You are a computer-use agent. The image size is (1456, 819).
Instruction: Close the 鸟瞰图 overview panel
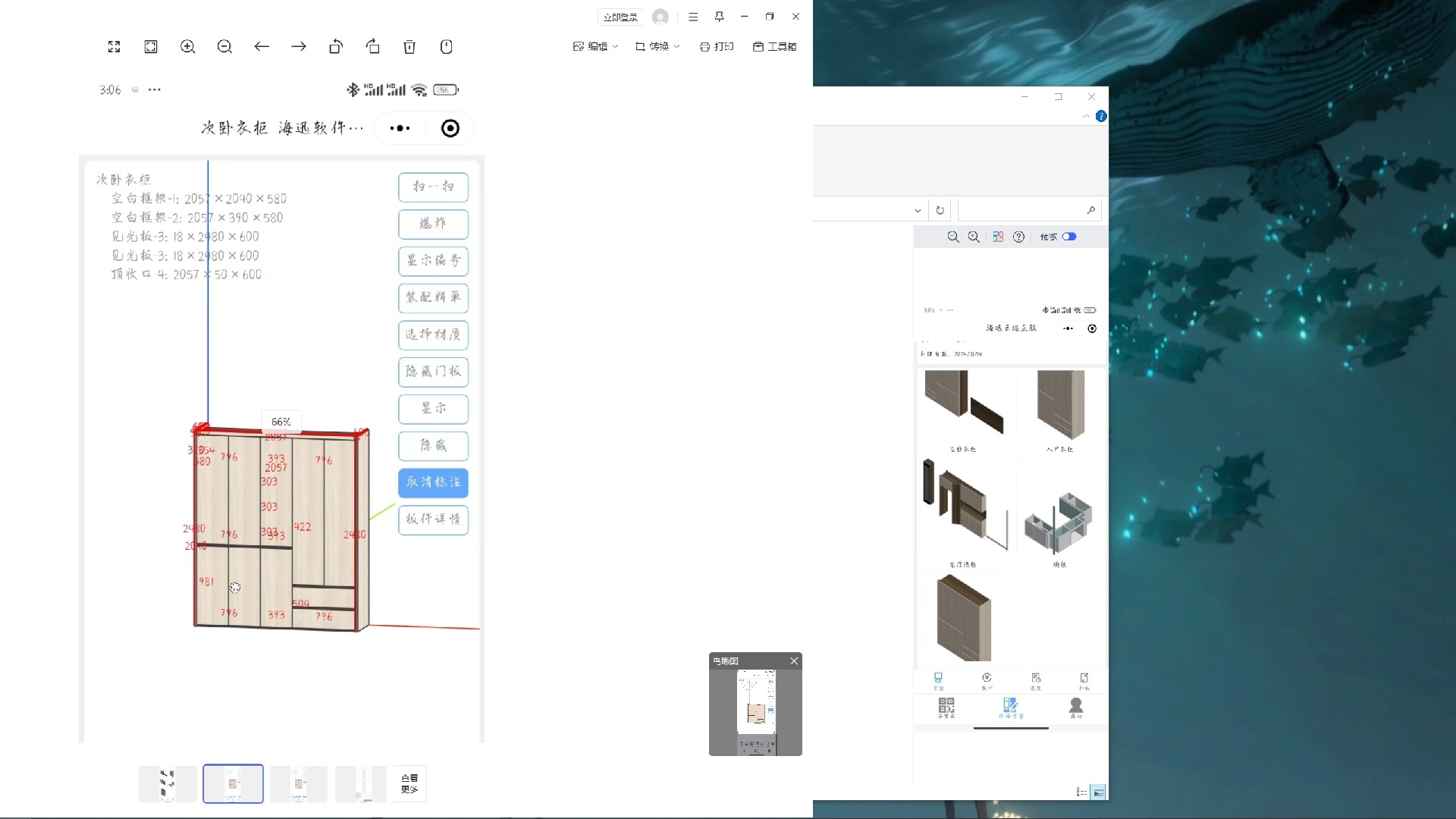794,661
